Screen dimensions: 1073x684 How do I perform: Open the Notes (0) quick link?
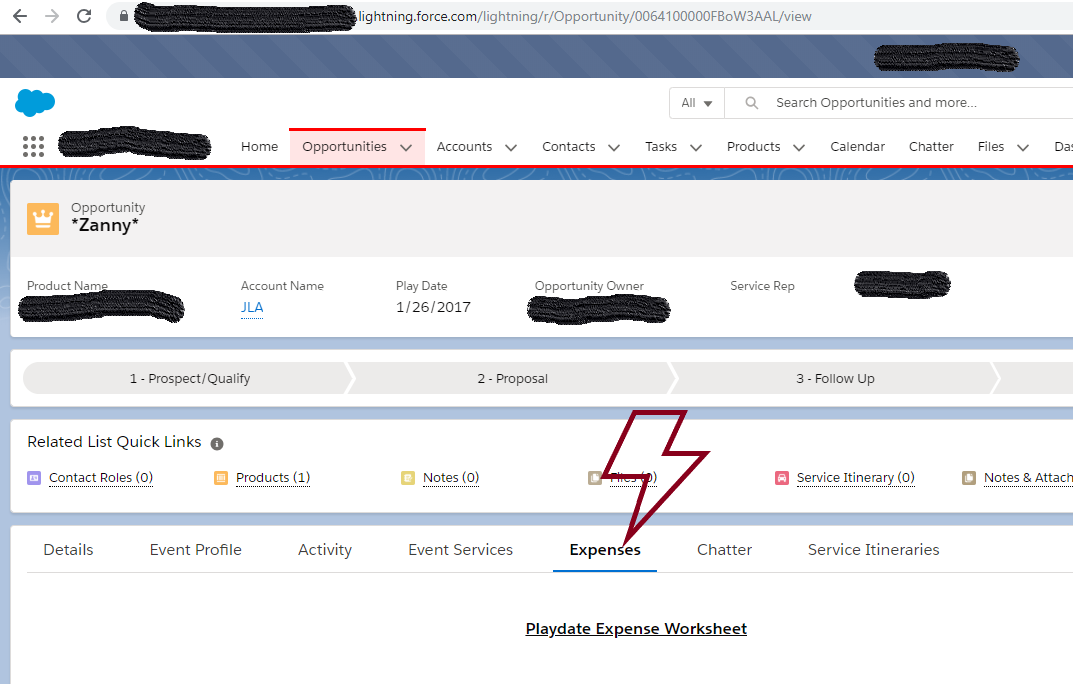tap(451, 477)
